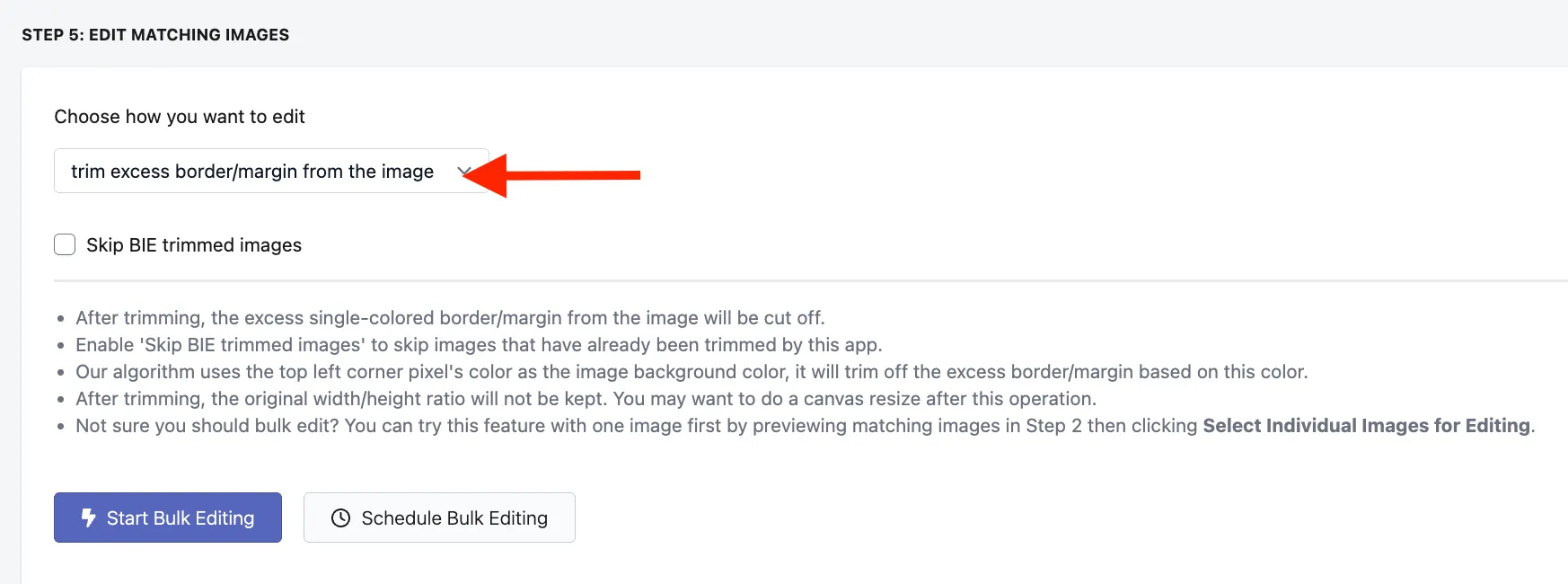Screen dimensions: 1568x584
Task: Click the red arrow annotation pointing at dropdown
Action: click(552, 174)
